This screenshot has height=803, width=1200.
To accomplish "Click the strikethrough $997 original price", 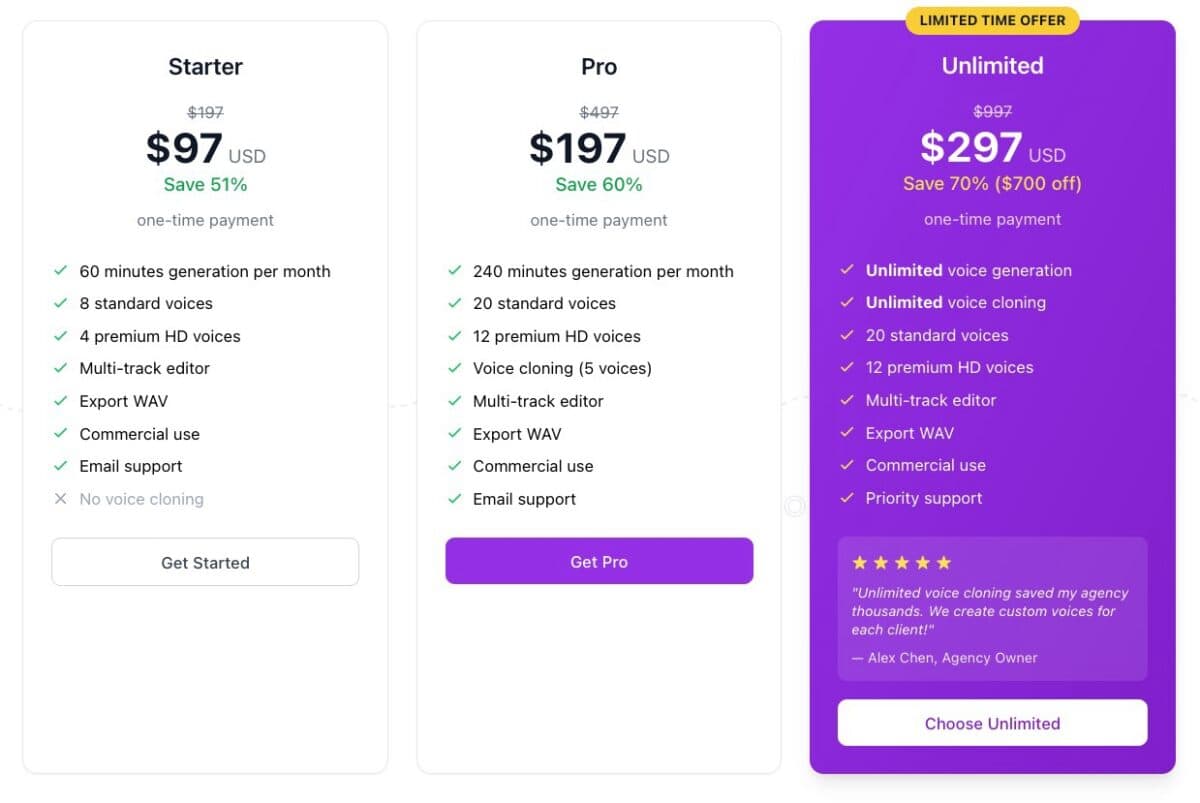I will 992,111.
